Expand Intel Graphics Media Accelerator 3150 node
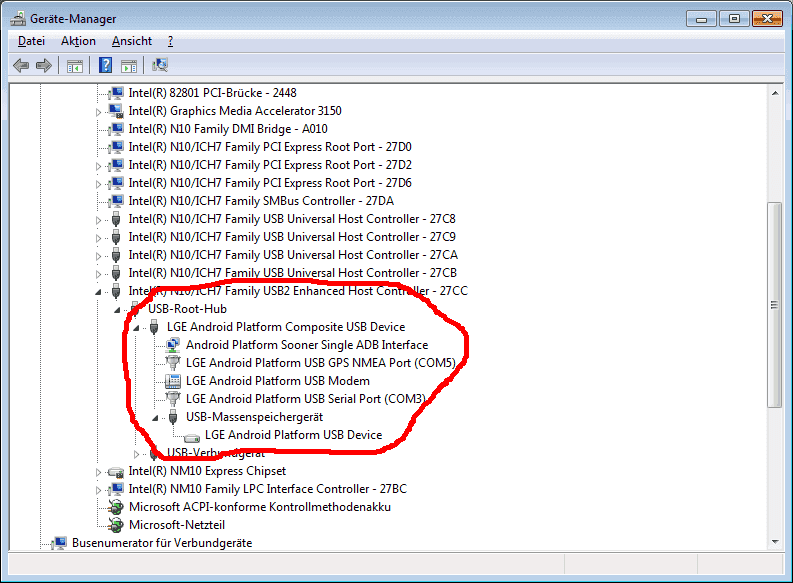 99,112
